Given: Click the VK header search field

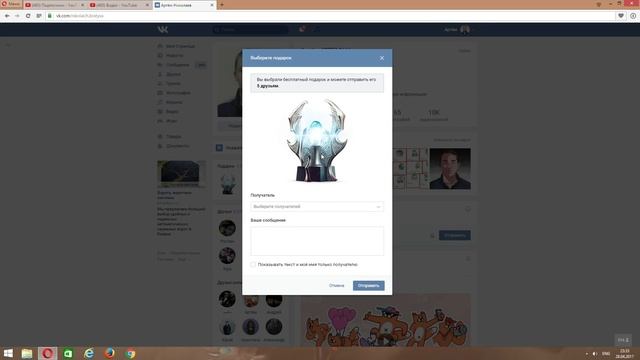Looking at the screenshot, I should 250,29.
